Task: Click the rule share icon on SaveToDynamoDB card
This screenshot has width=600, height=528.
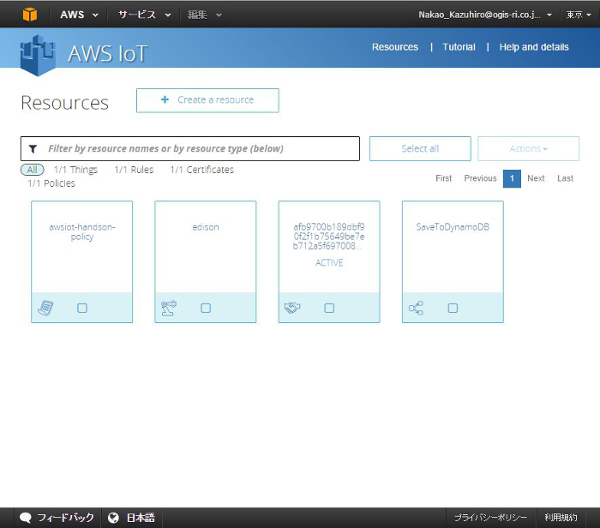Action: (416, 308)
